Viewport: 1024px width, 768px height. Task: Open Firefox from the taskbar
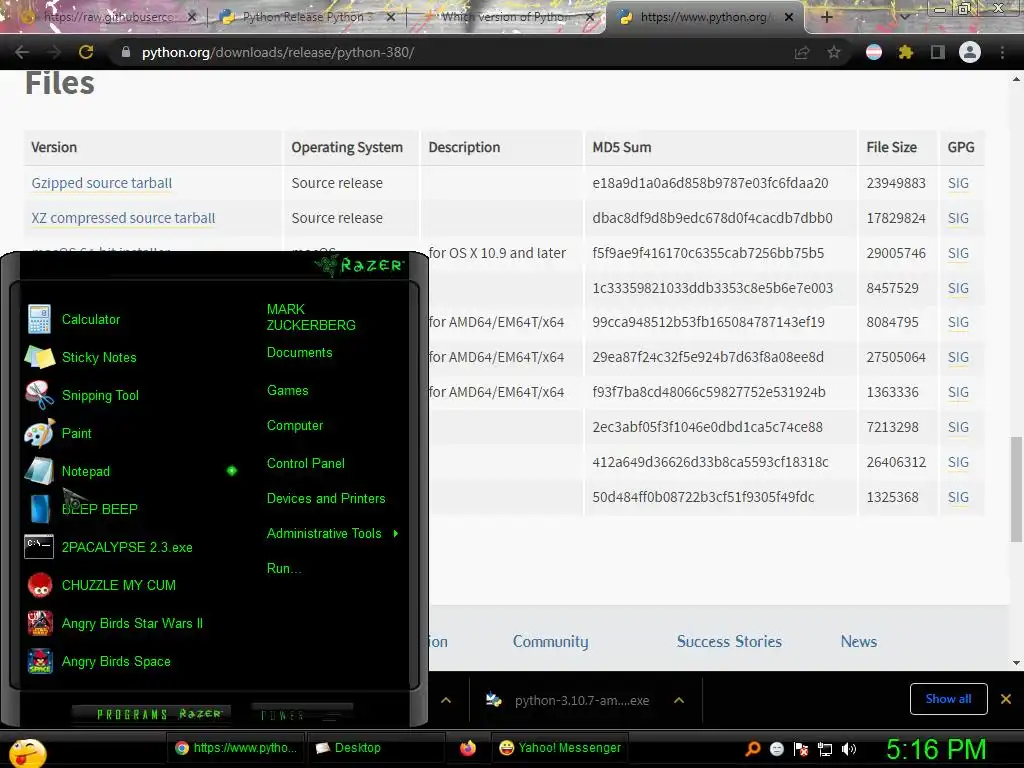tap(468, 748)
